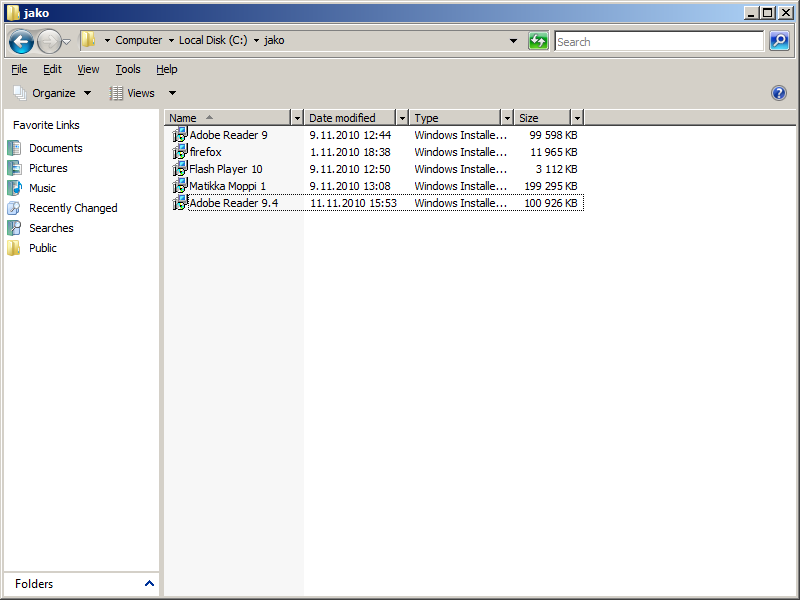Open Searches in Favorite Links
Image resolution: width=800 pixels, height=600 pixels.
coord(51,228)
